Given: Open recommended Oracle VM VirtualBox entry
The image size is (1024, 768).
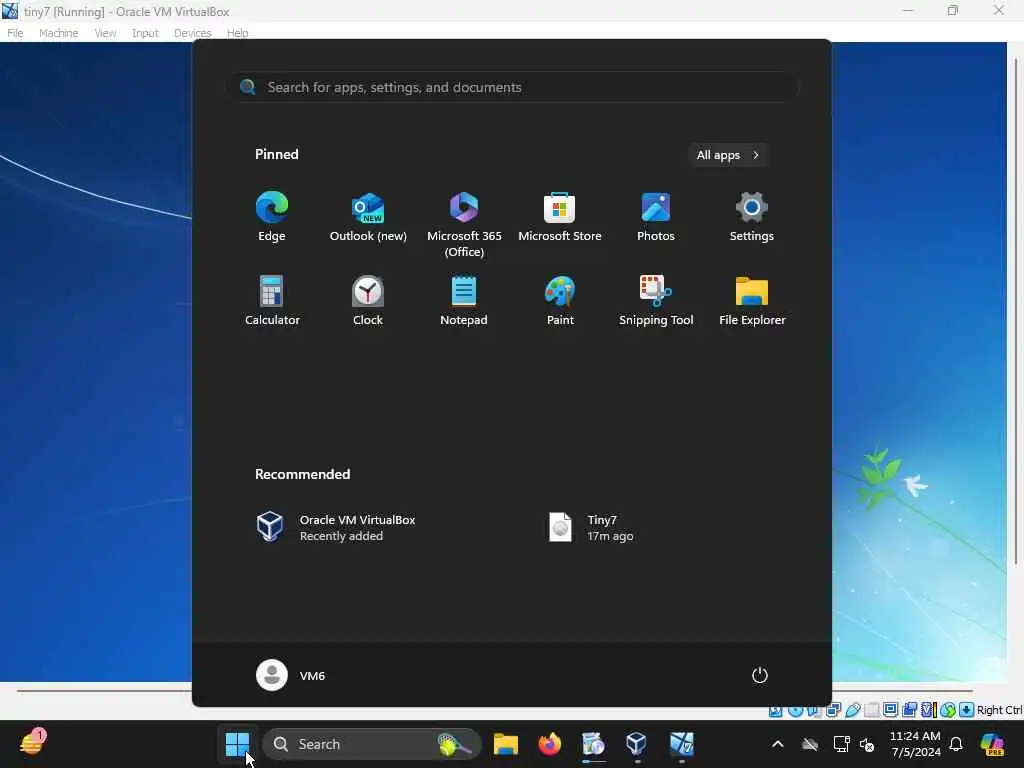Looking at the screenshot, I should 336,528.
